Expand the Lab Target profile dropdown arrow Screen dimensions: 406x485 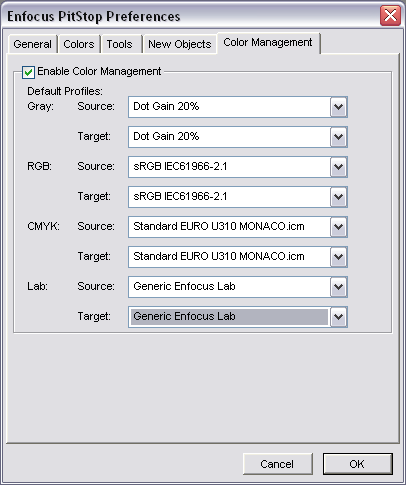[x=339, y=317]
